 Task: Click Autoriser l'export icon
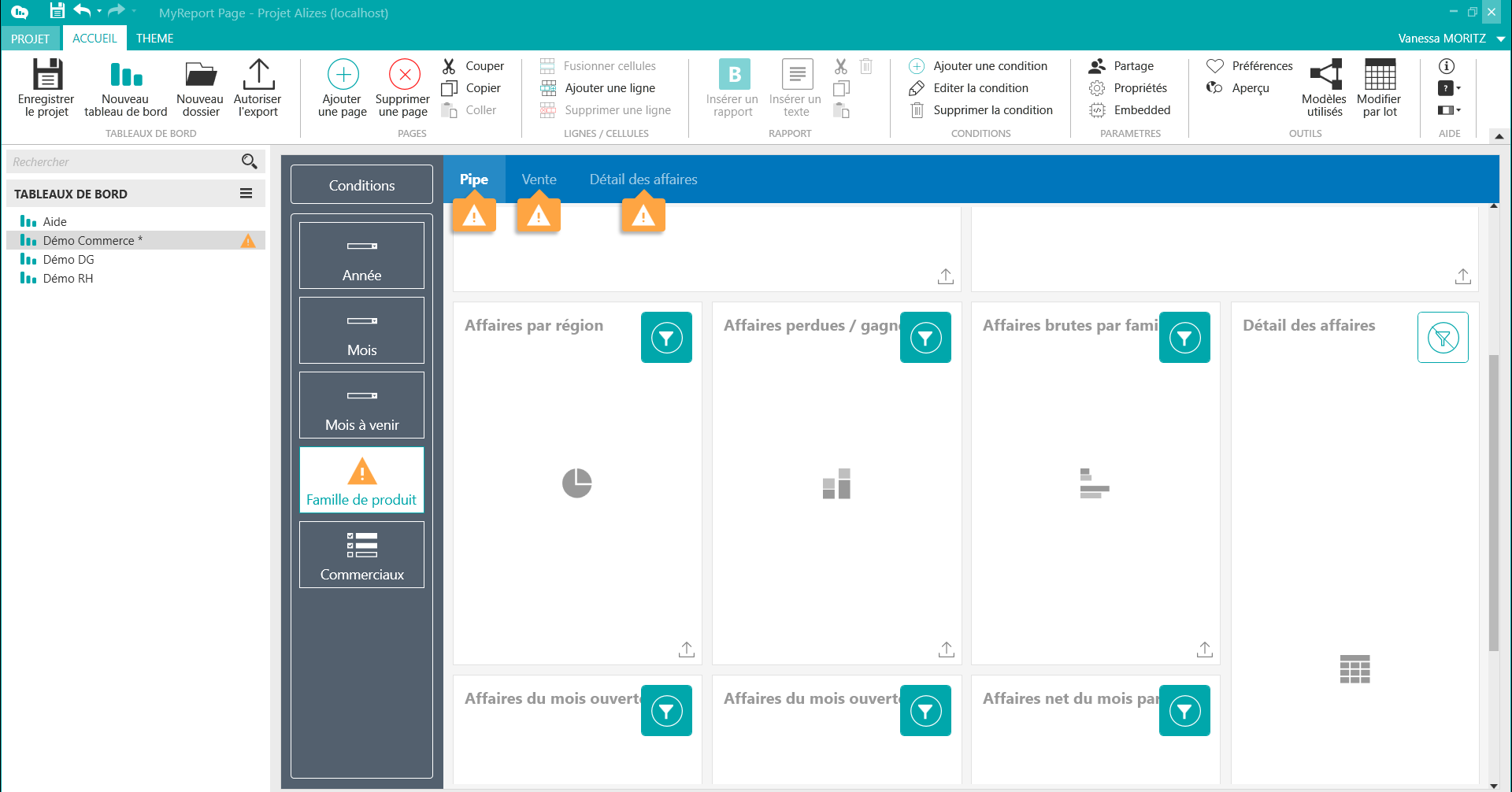coord(258,75)
